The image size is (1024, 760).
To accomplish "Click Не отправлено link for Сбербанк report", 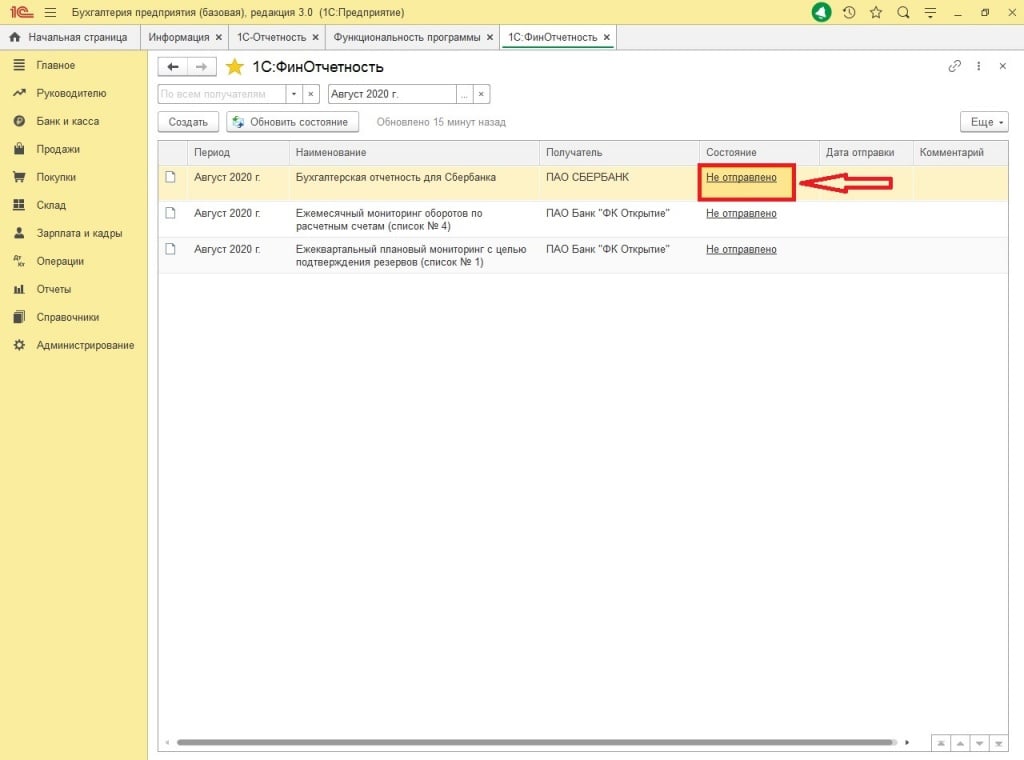I will (x=741, y=178).
